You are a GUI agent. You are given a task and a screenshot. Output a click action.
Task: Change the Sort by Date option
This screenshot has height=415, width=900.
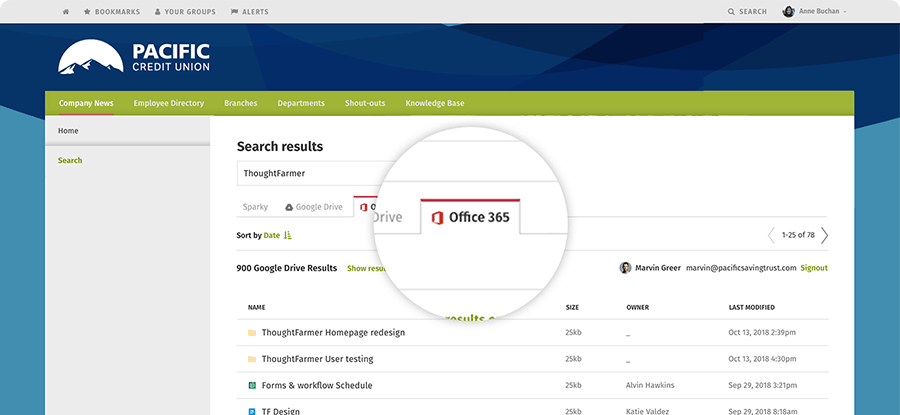271,235
